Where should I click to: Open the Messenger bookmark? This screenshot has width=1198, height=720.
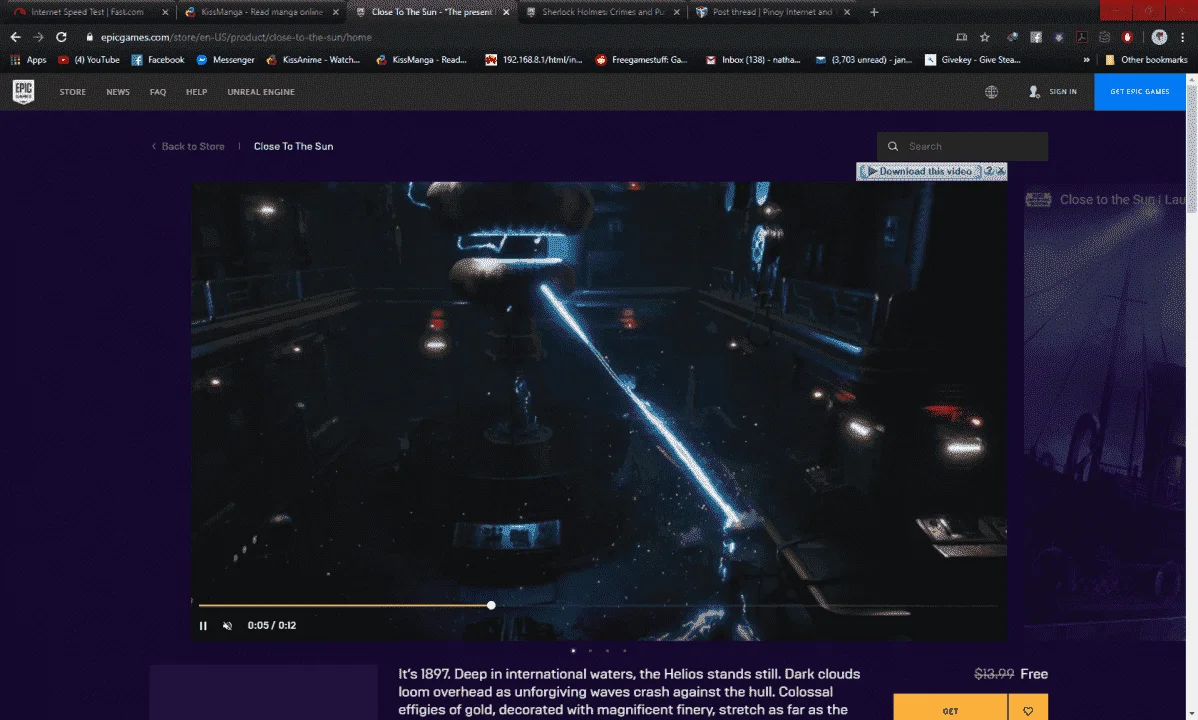pos(225,60)
